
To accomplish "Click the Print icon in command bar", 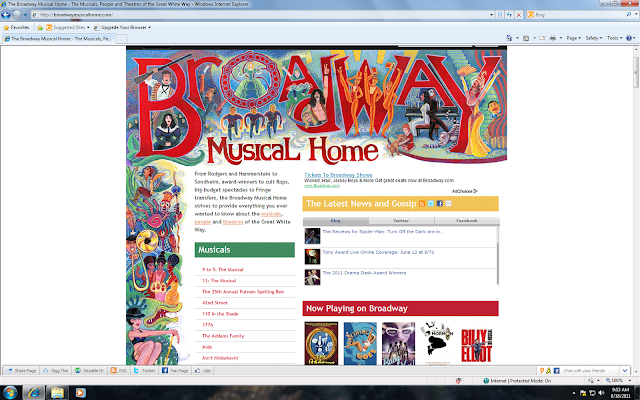I will click(x=553, y=38).
